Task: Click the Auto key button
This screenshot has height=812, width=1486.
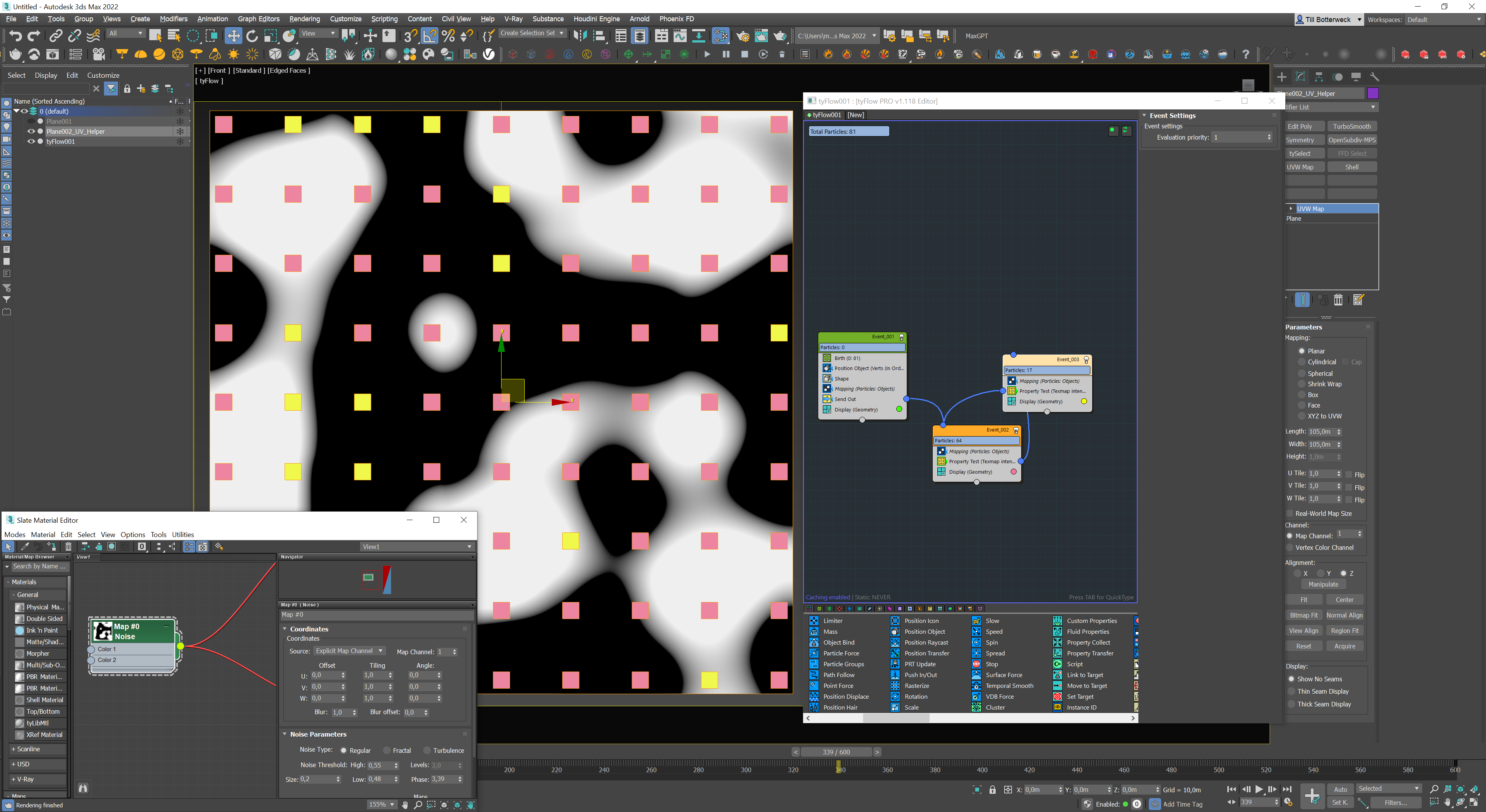Action: [1340, 789]
